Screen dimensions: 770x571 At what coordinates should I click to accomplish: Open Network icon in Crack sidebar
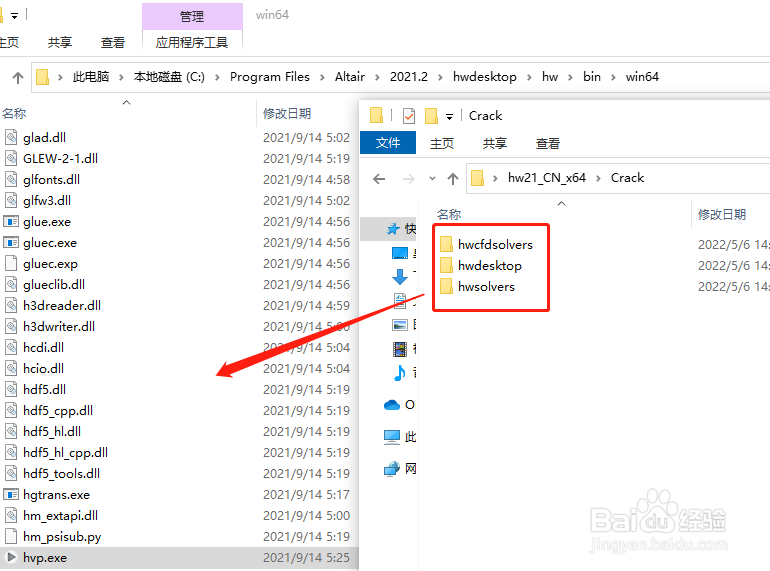pos(392,469)
